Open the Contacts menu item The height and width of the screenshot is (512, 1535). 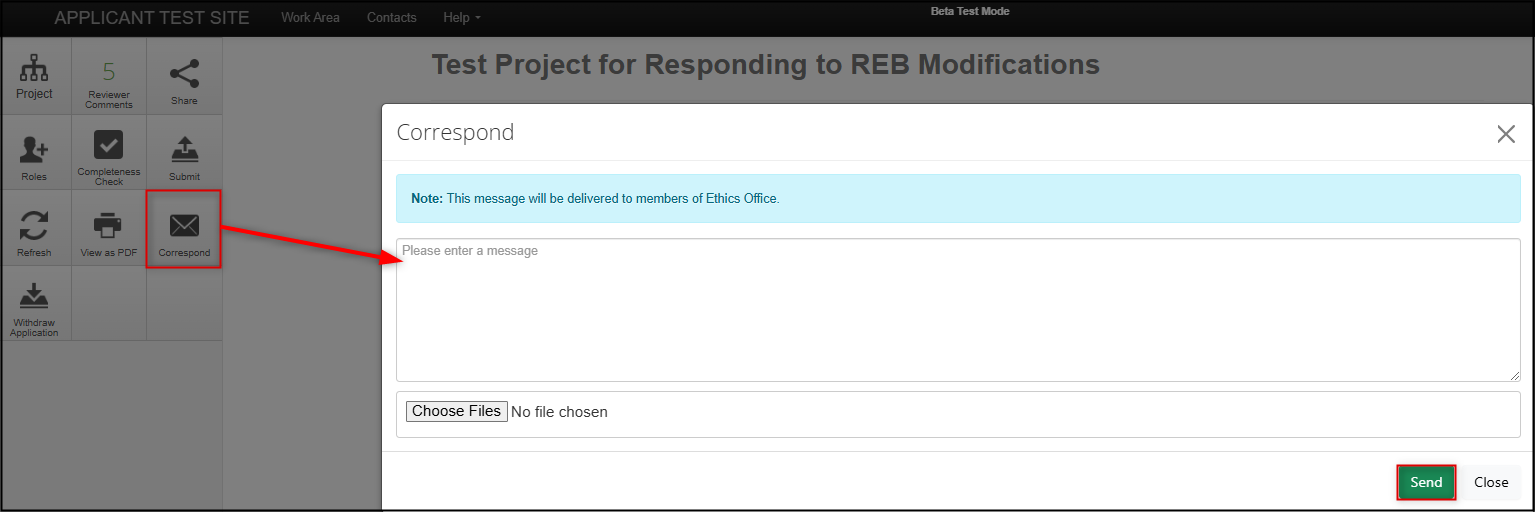(x=392, y=17)
